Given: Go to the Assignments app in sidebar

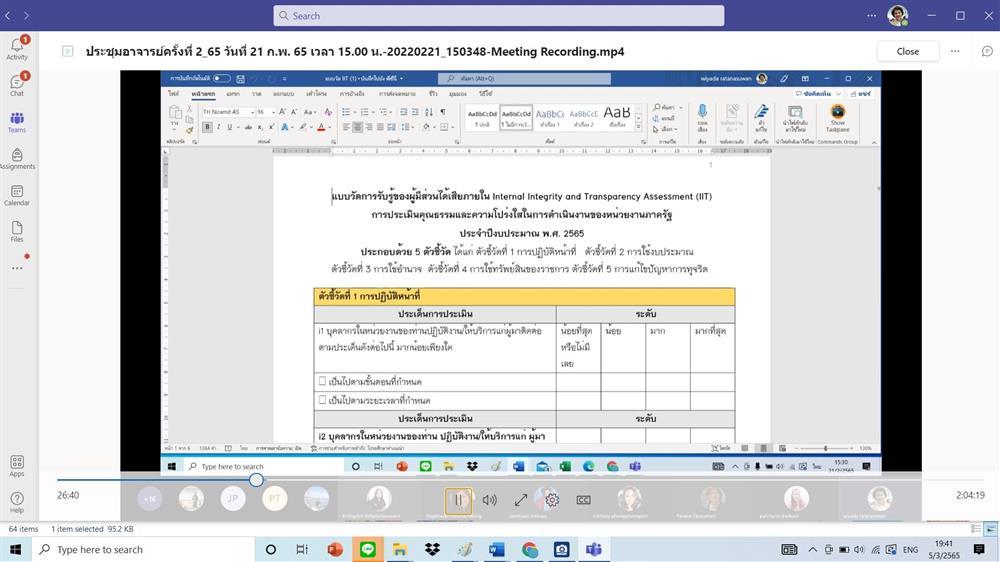Looking at the screenshot, I should coord(17,159).
